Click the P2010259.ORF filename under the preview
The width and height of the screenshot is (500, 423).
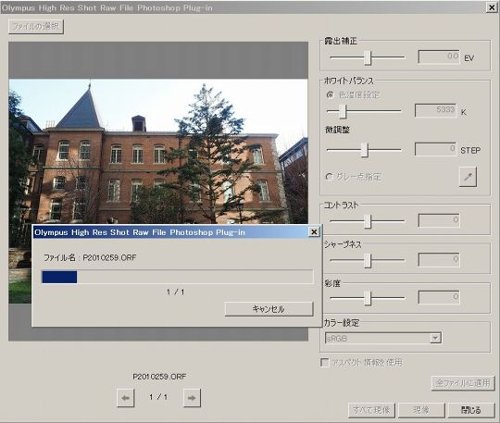[159, 377]
